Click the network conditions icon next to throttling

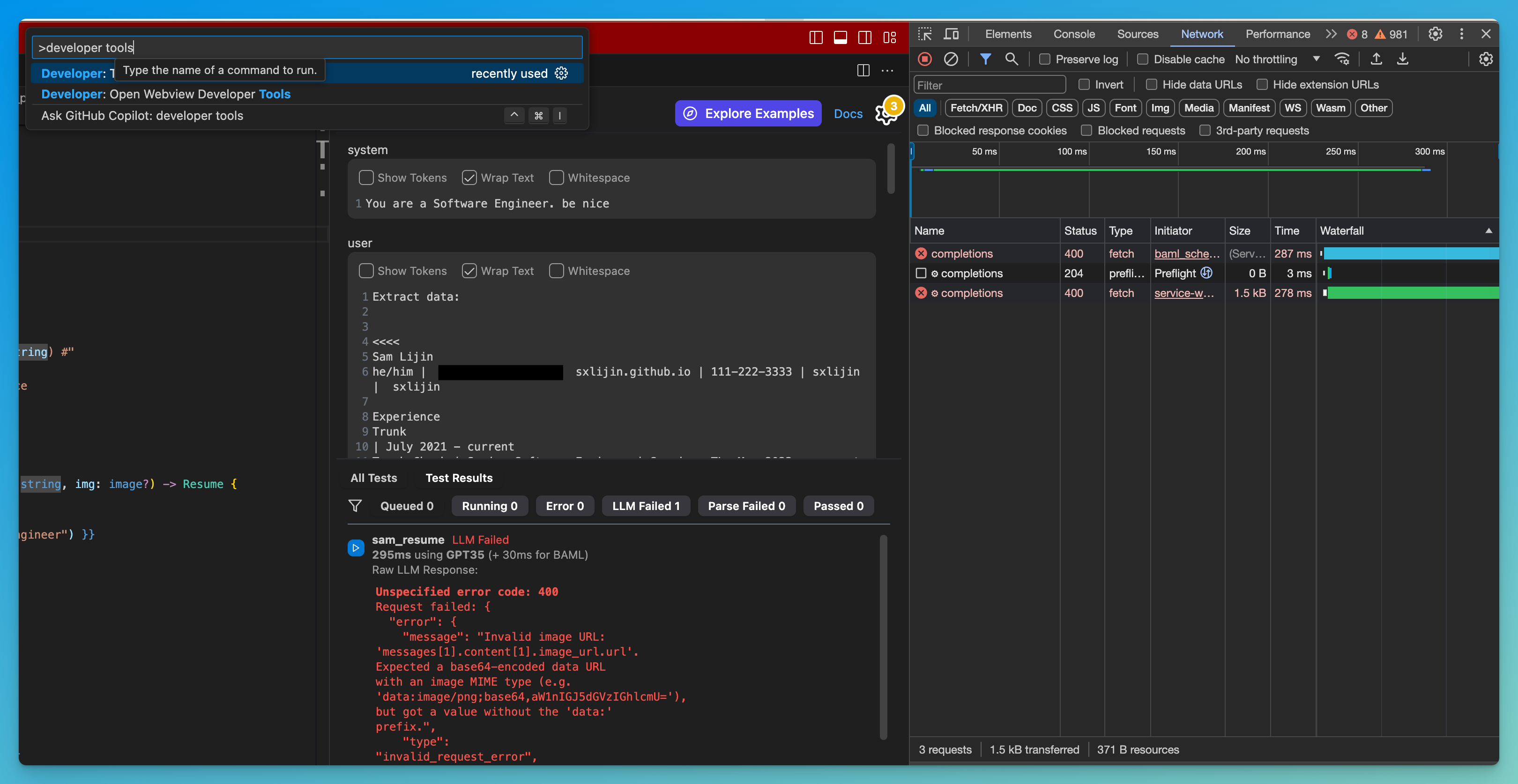coord(1342,59)
